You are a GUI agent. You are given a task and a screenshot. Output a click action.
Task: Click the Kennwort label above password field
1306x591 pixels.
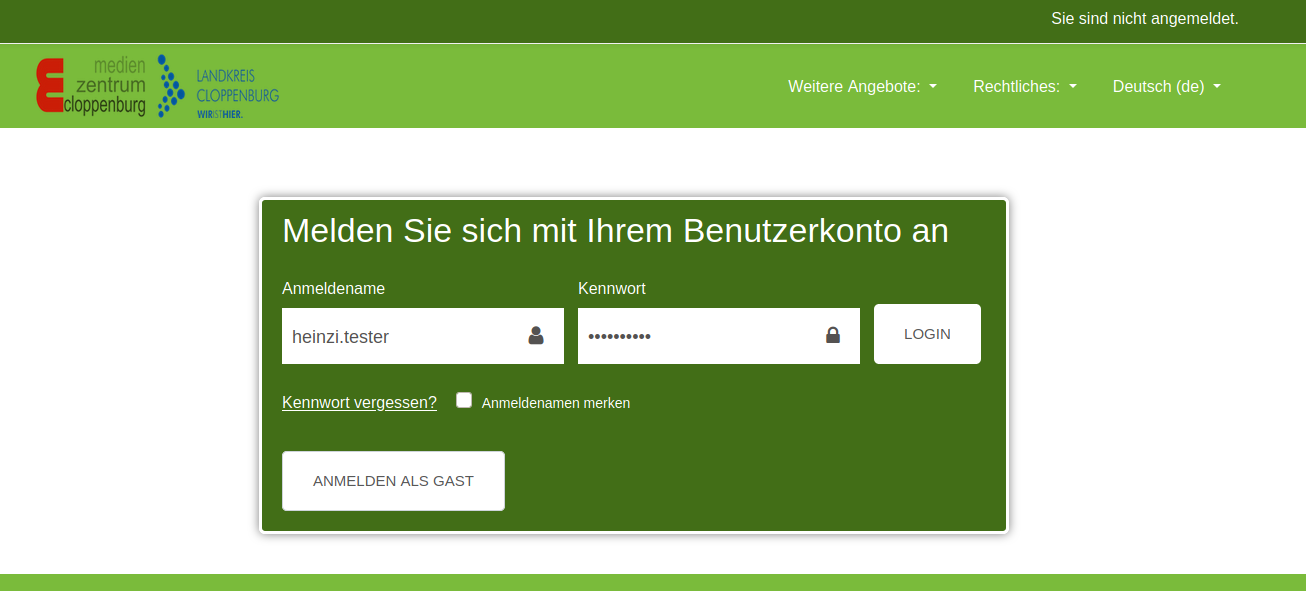[611, 289]
